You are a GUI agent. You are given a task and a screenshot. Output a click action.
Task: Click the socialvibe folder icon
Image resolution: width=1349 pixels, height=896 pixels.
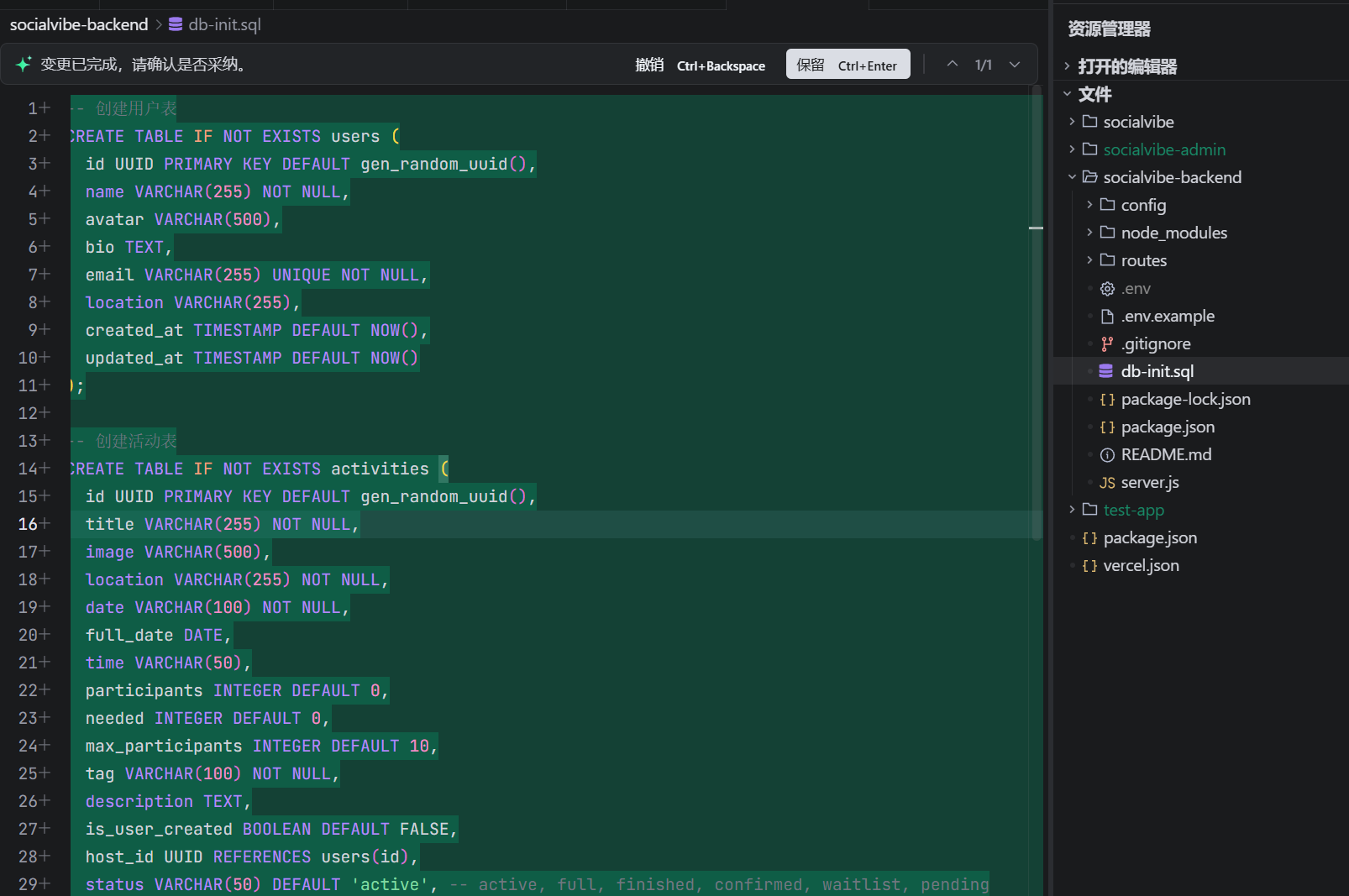point(1090,122)
